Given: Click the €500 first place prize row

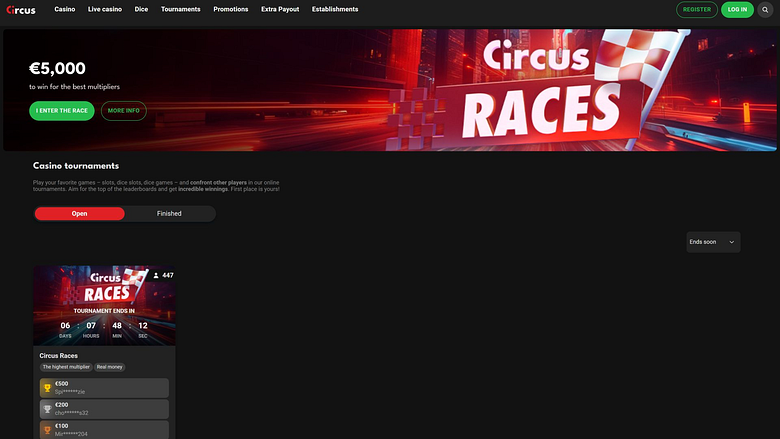Looking at the screenshot, I should click(104, 388).
